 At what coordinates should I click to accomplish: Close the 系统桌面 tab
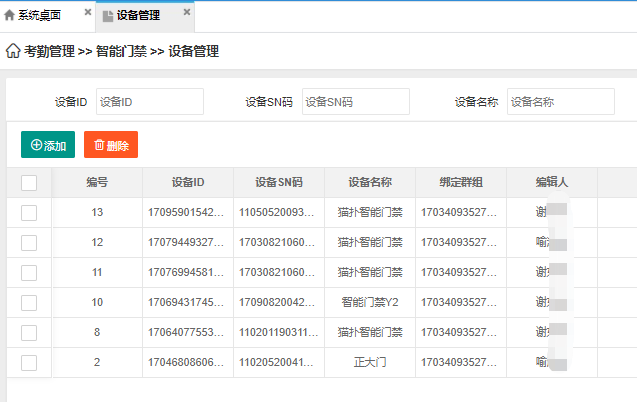point(88,14)
